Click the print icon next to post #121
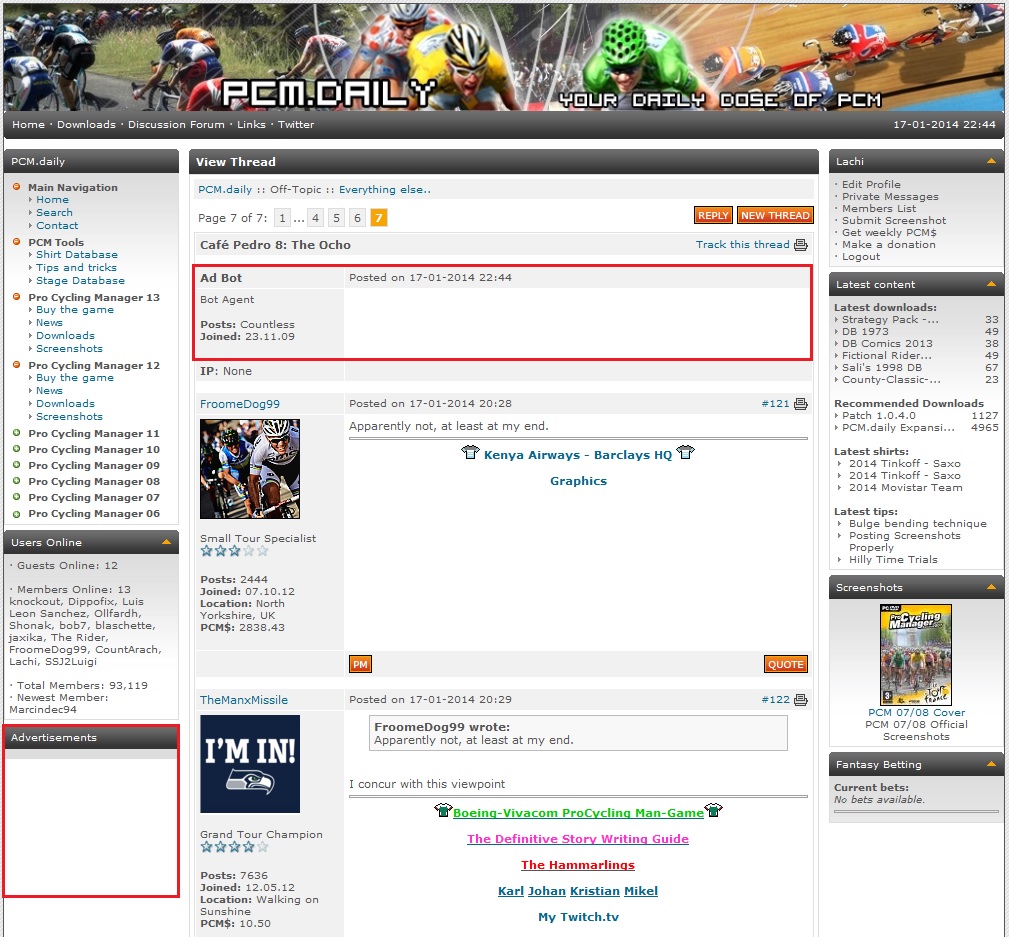Screen dimensions: 1009x937 (800, 404)
